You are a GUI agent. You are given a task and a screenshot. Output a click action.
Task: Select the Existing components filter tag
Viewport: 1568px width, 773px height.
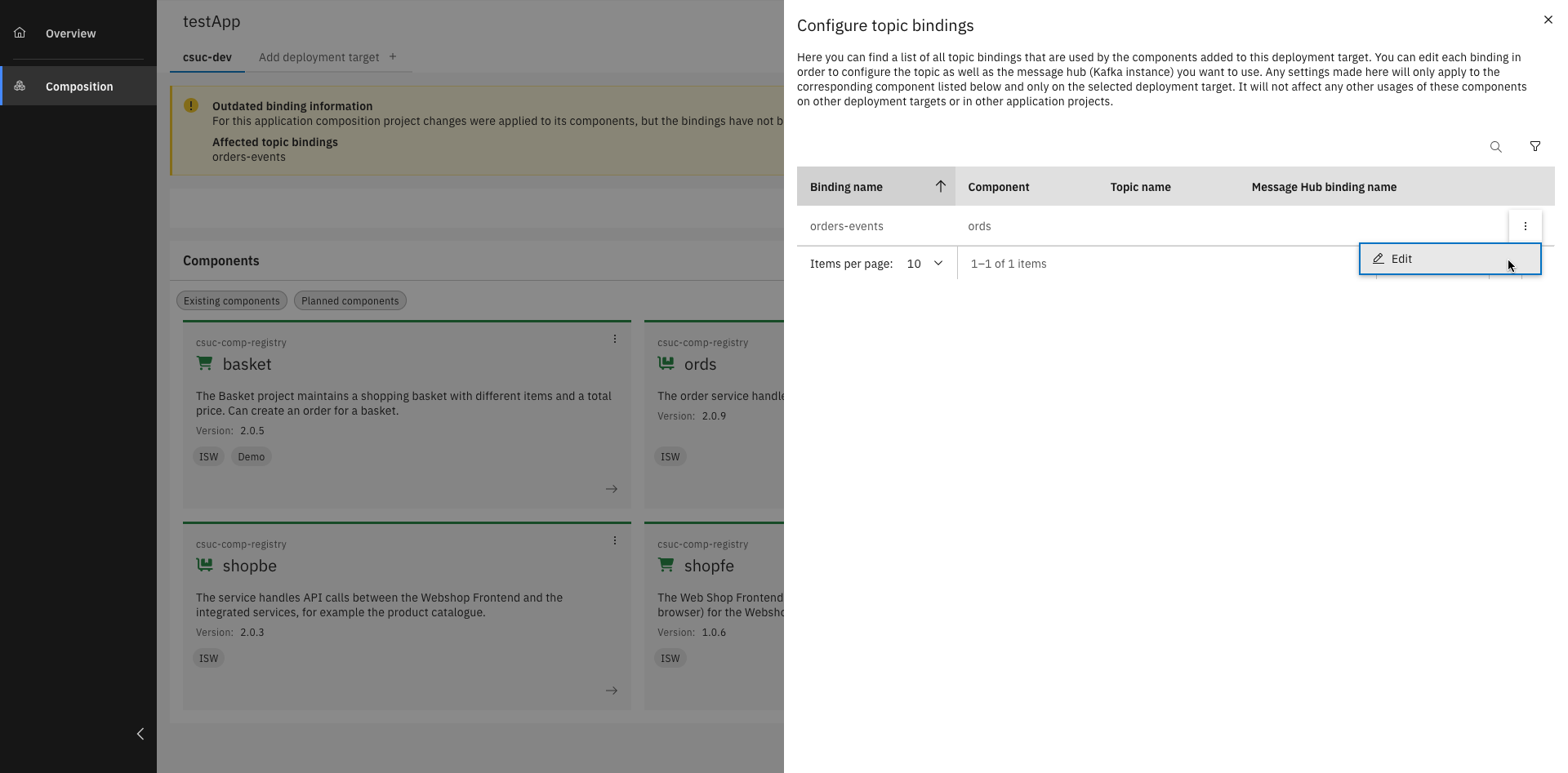point(231,300)
